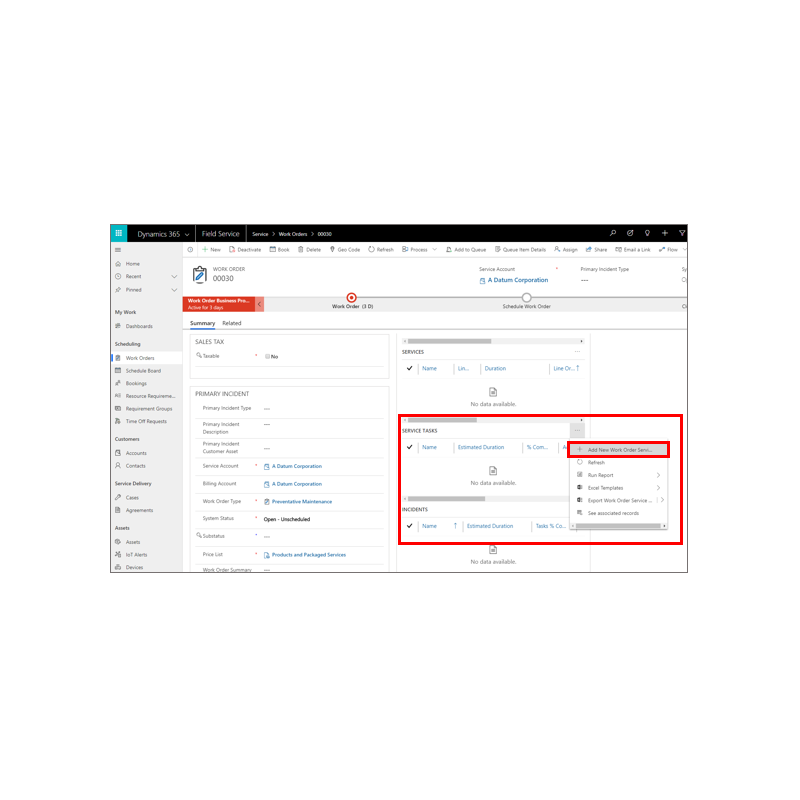
Task: Click New in the command bar
Action: pyautogui.click(x=211, y=249)
